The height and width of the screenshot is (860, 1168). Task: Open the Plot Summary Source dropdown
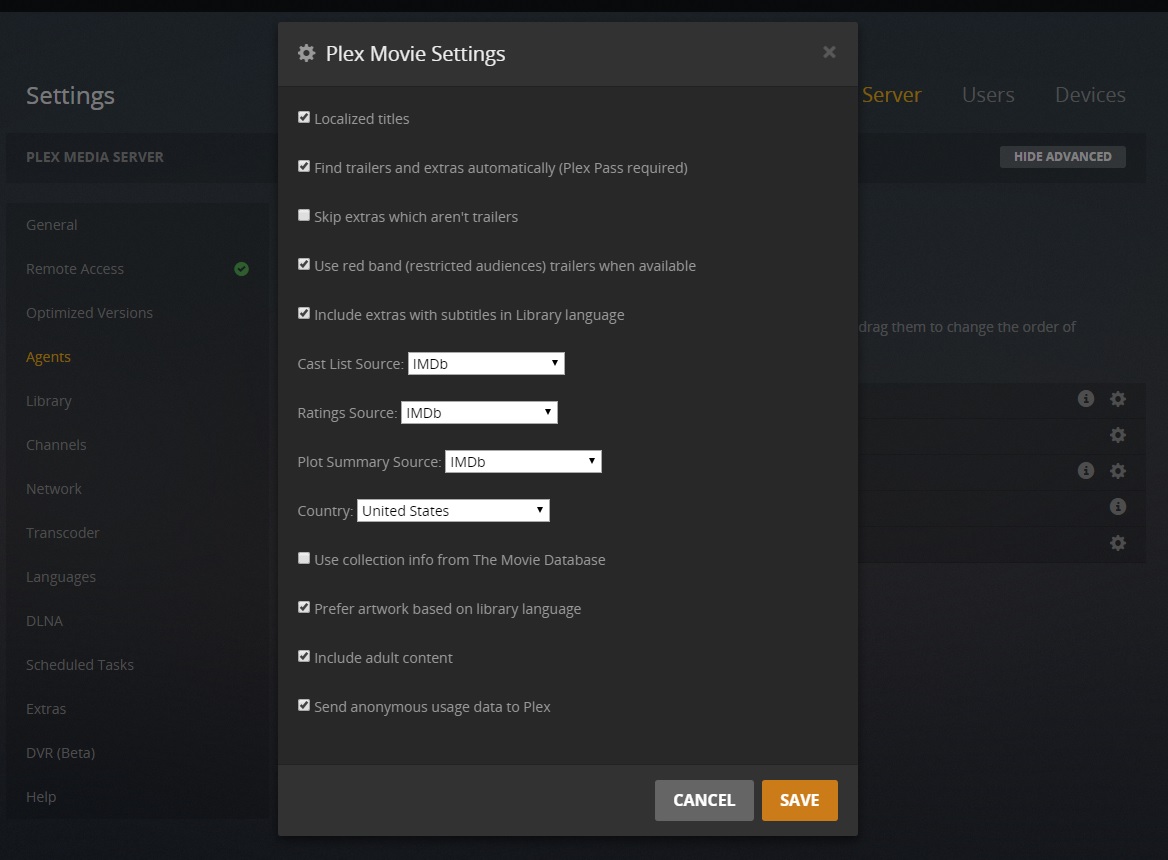tap(523, 462)
